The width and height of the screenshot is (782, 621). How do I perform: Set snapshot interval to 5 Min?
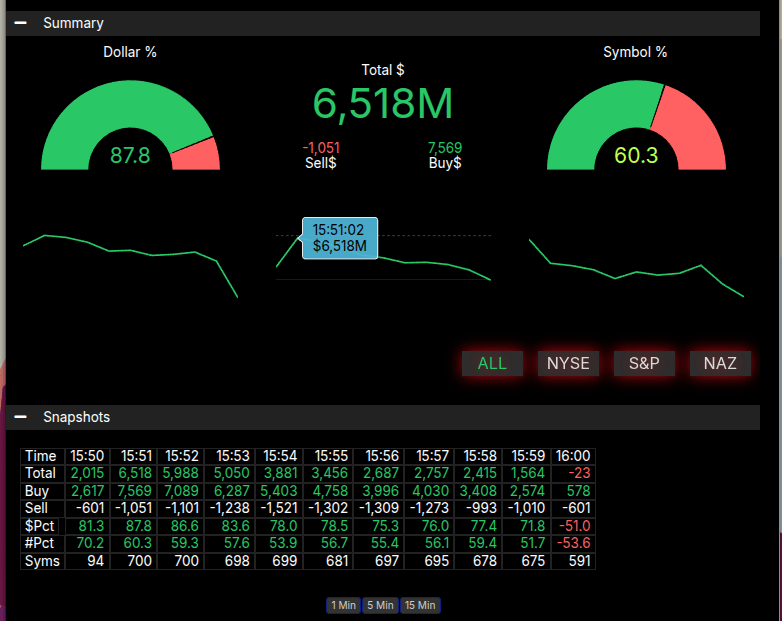(x=379, y=605)
